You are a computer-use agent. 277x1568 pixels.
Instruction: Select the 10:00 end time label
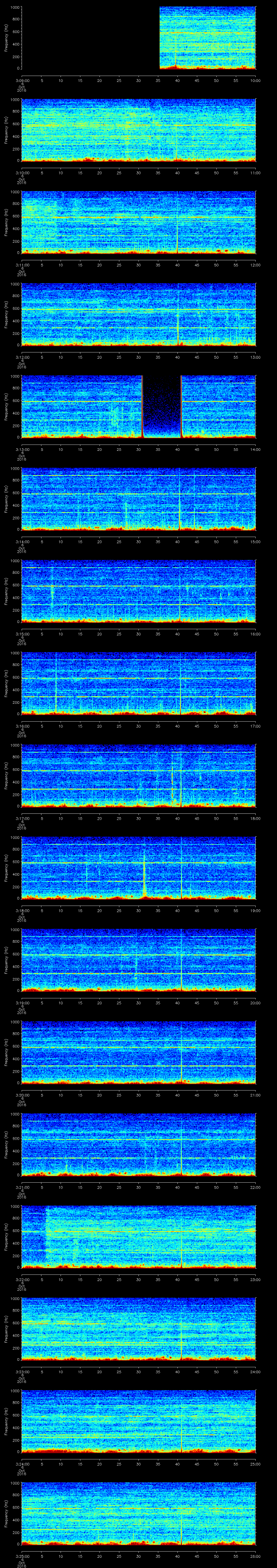pos(255,80)
